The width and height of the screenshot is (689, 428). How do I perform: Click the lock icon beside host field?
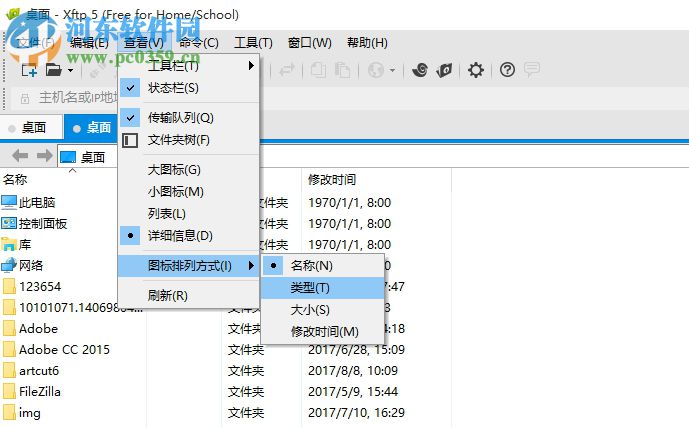click(25, 98)
